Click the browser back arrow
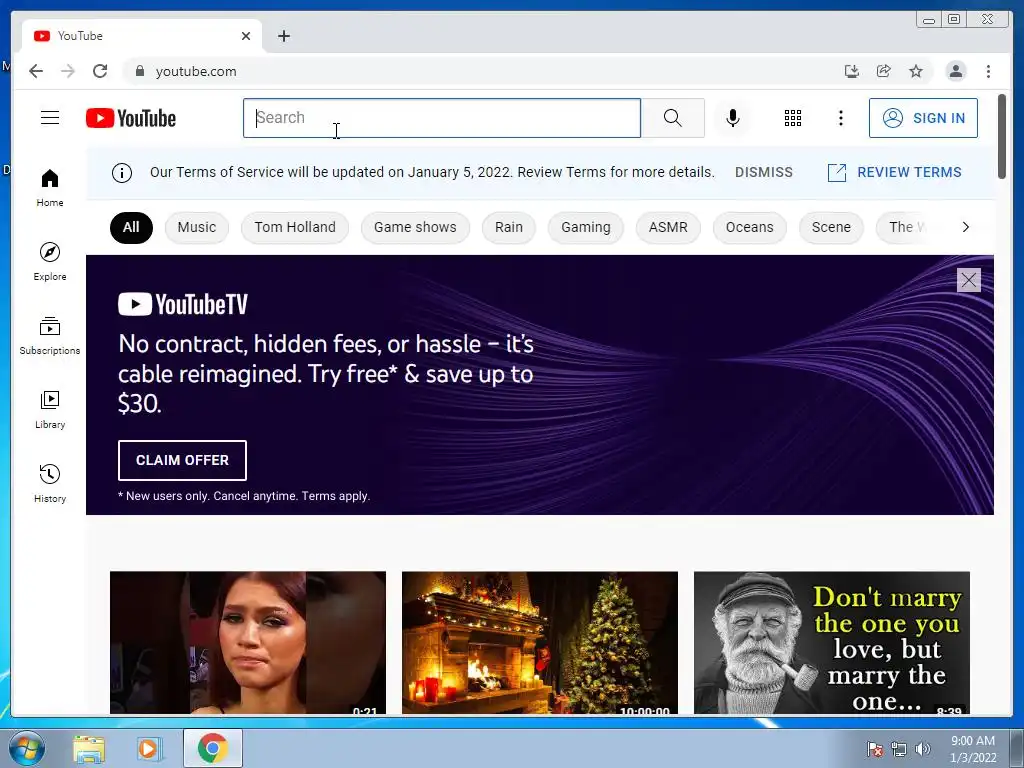Viewport: 1024px width, 768px height. (36, 71)
